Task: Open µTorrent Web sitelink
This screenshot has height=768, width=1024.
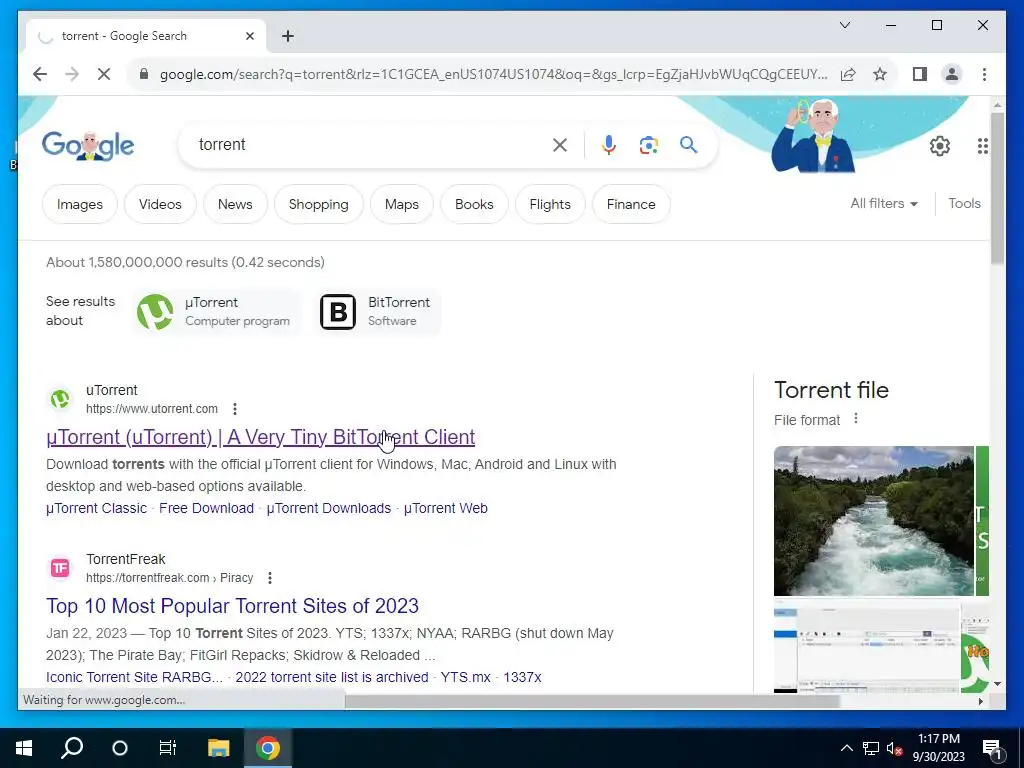Action: [x=445, y=508]
